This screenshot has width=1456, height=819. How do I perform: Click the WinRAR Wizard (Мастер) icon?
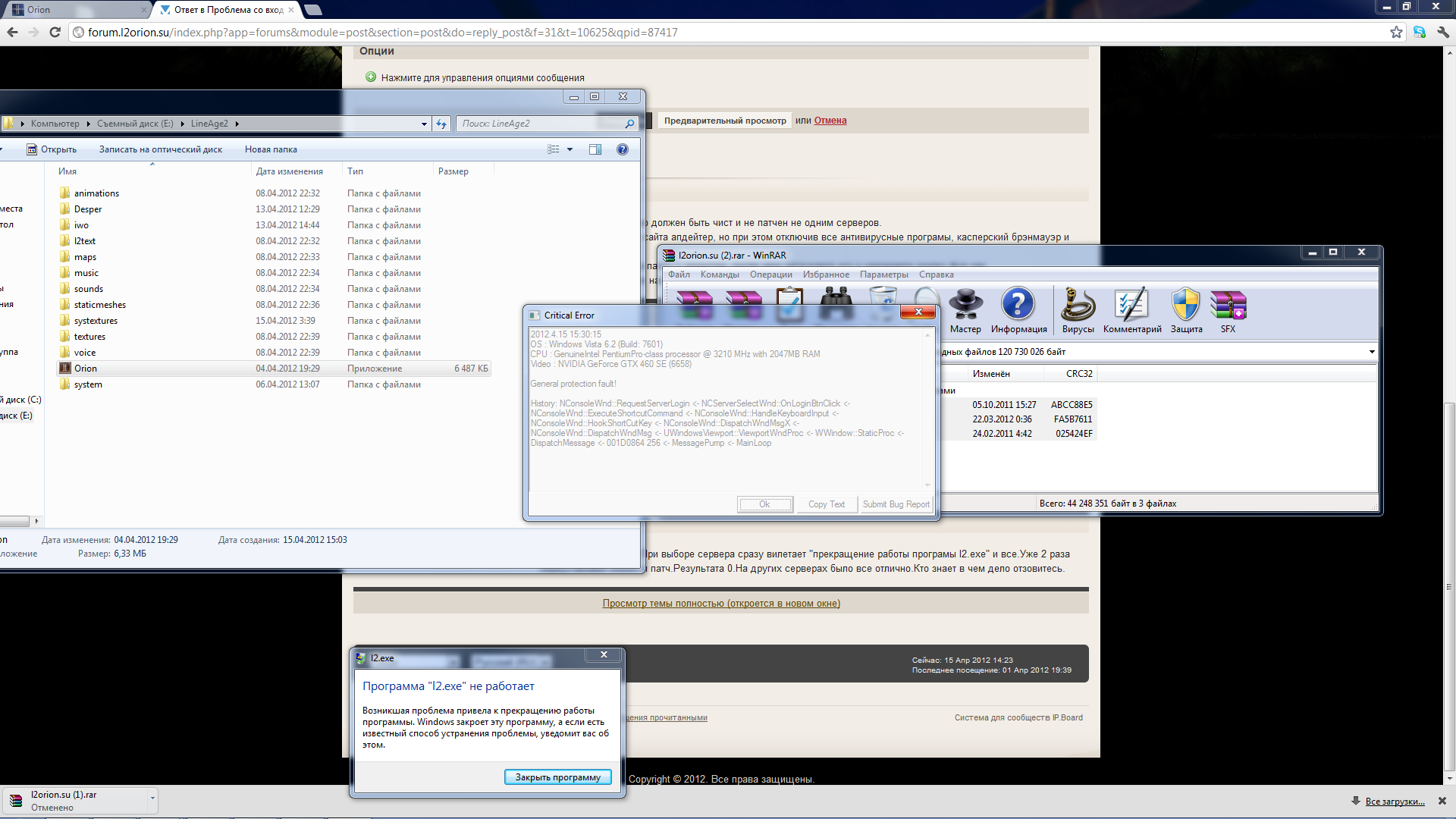pyautogui.click(x=965, y=311)
